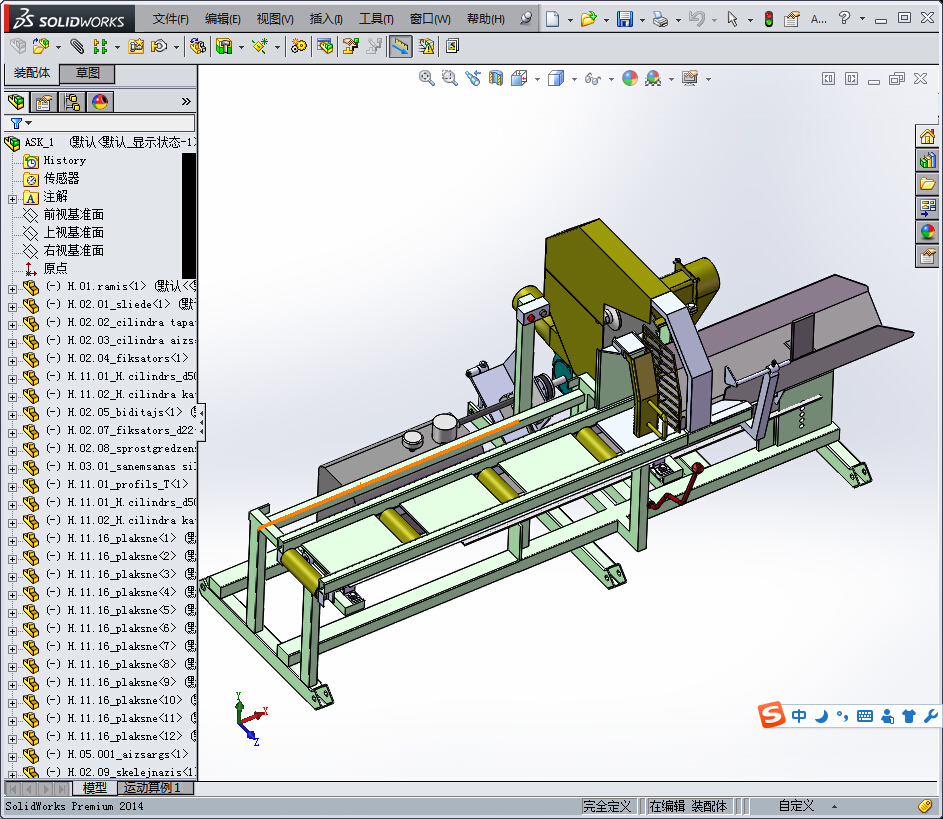Click the Open file folder icon

click(588, 19)
